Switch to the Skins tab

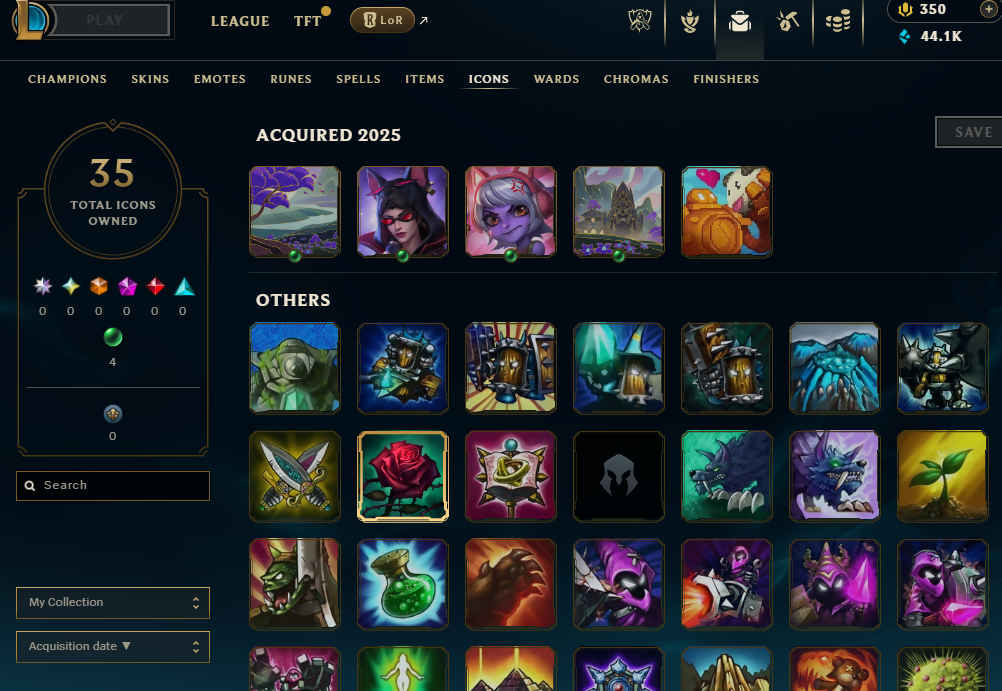pos(150,79)
